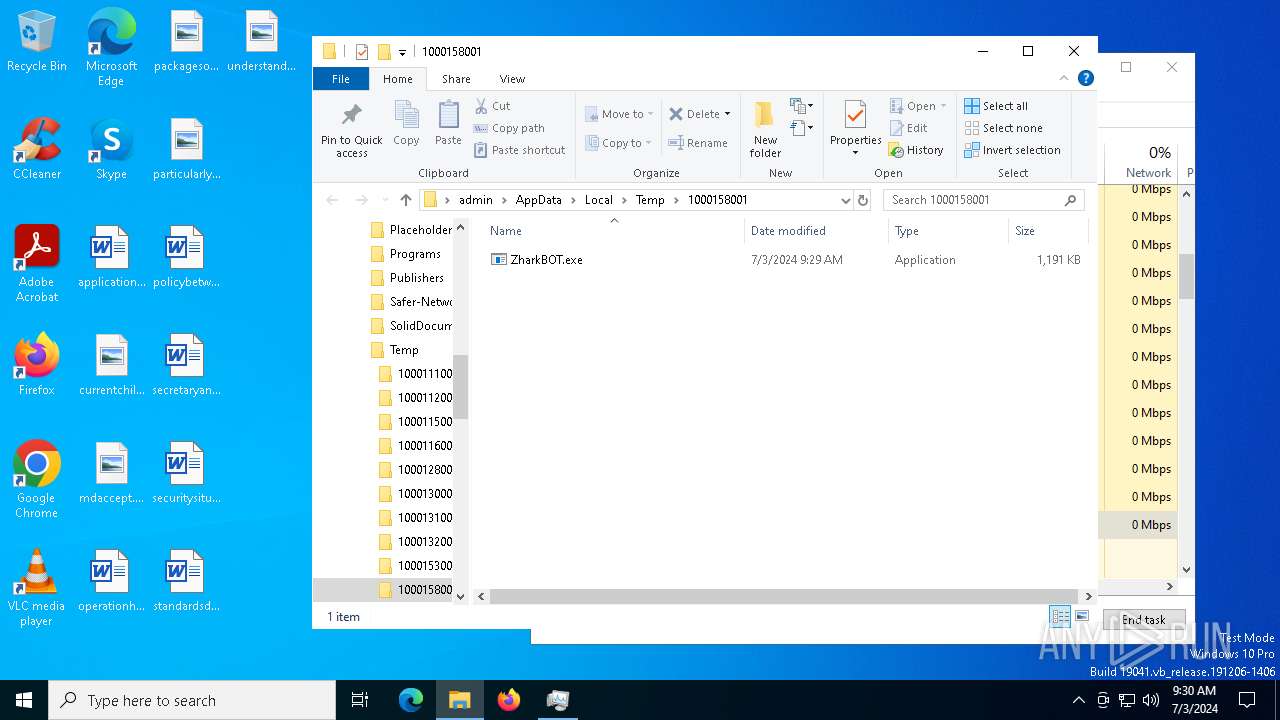1280x720 pixels.
Task: Go up one folder level arrow
Action: (x=405, y=200)
